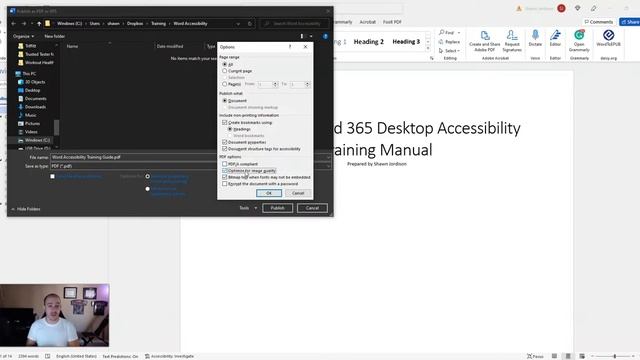Click Cancel in the Publish dialog
Viewport: 640px width, 360px height.
(312, 208)
